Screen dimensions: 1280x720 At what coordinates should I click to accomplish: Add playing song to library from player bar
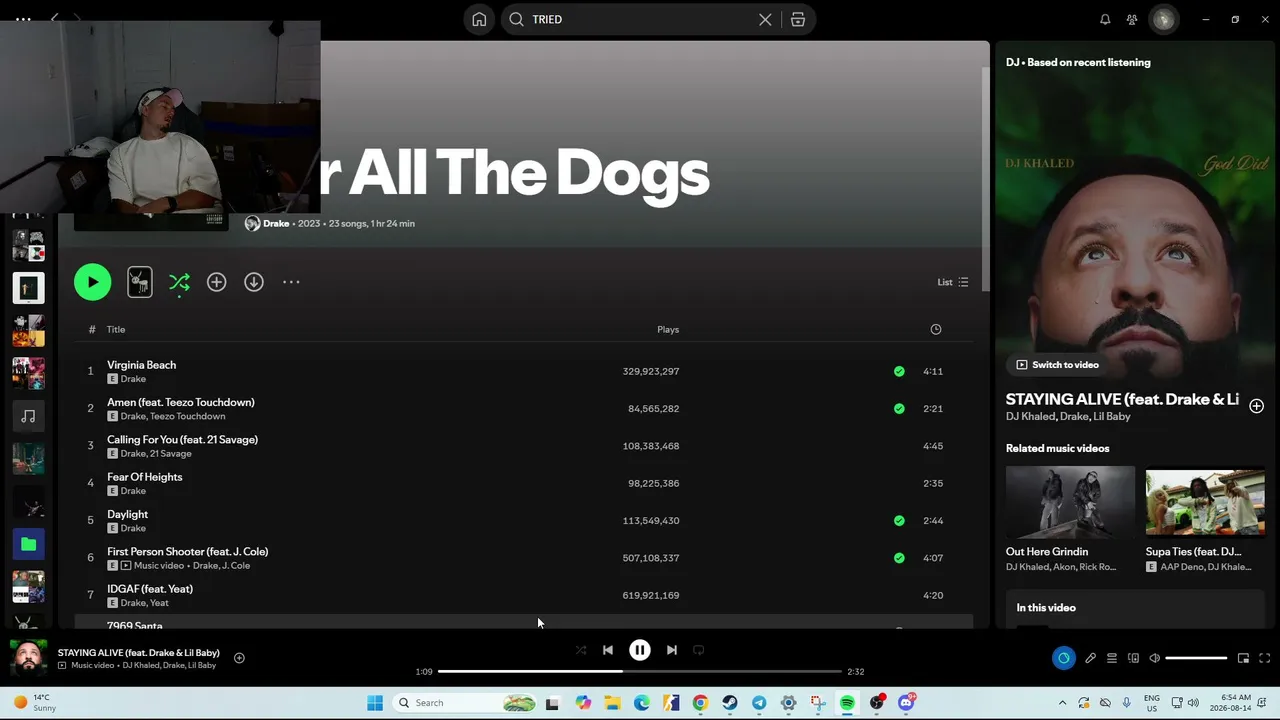239,658
